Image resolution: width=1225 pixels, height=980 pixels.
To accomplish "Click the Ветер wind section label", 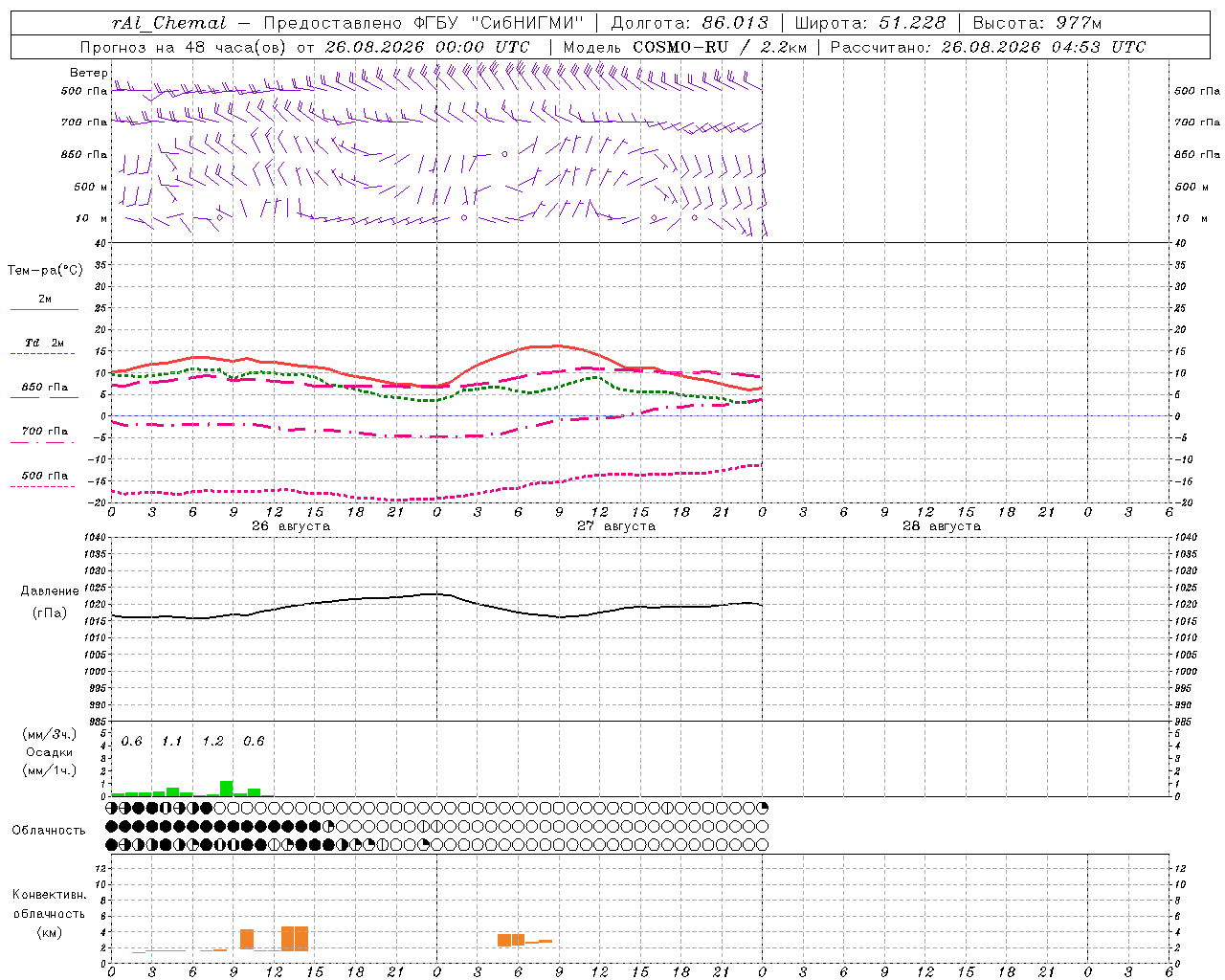I will 88,73.
